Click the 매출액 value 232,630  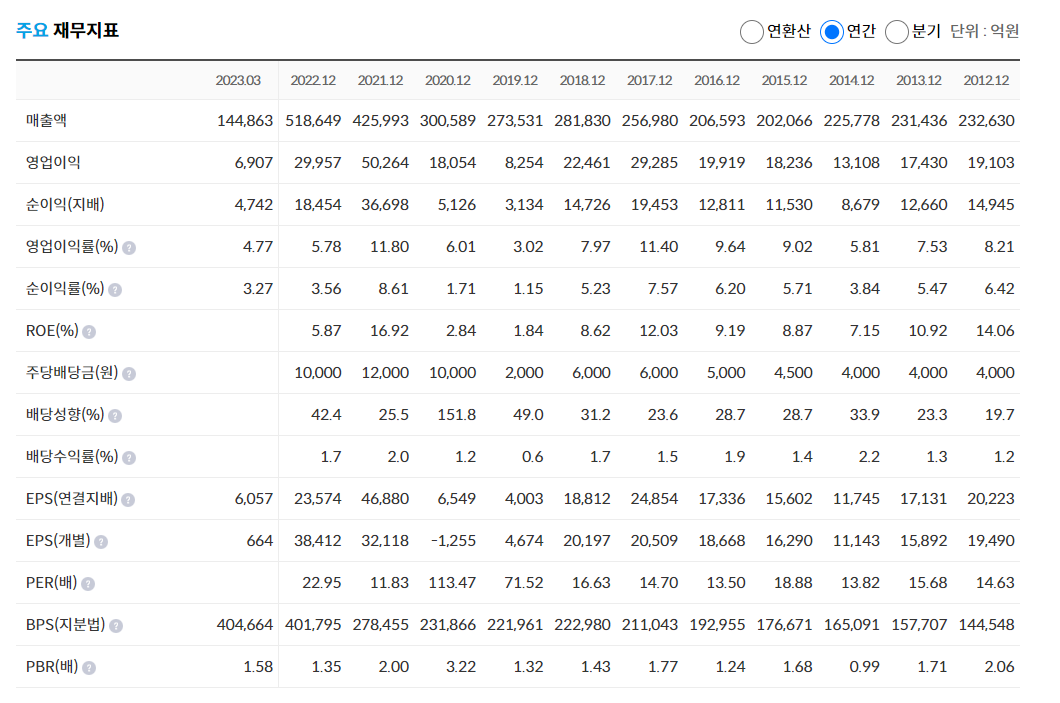(986, 120)
